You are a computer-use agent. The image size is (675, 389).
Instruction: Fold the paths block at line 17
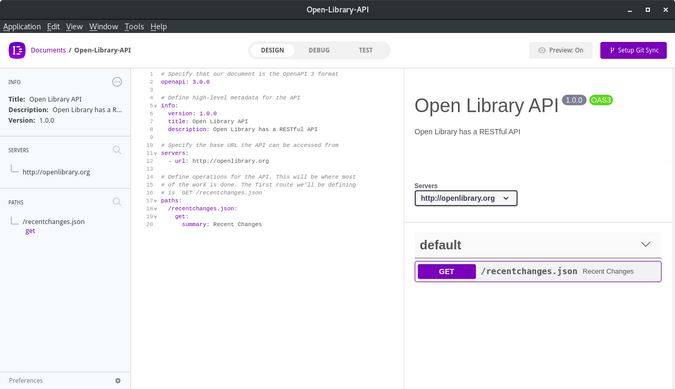pos(155,201)
